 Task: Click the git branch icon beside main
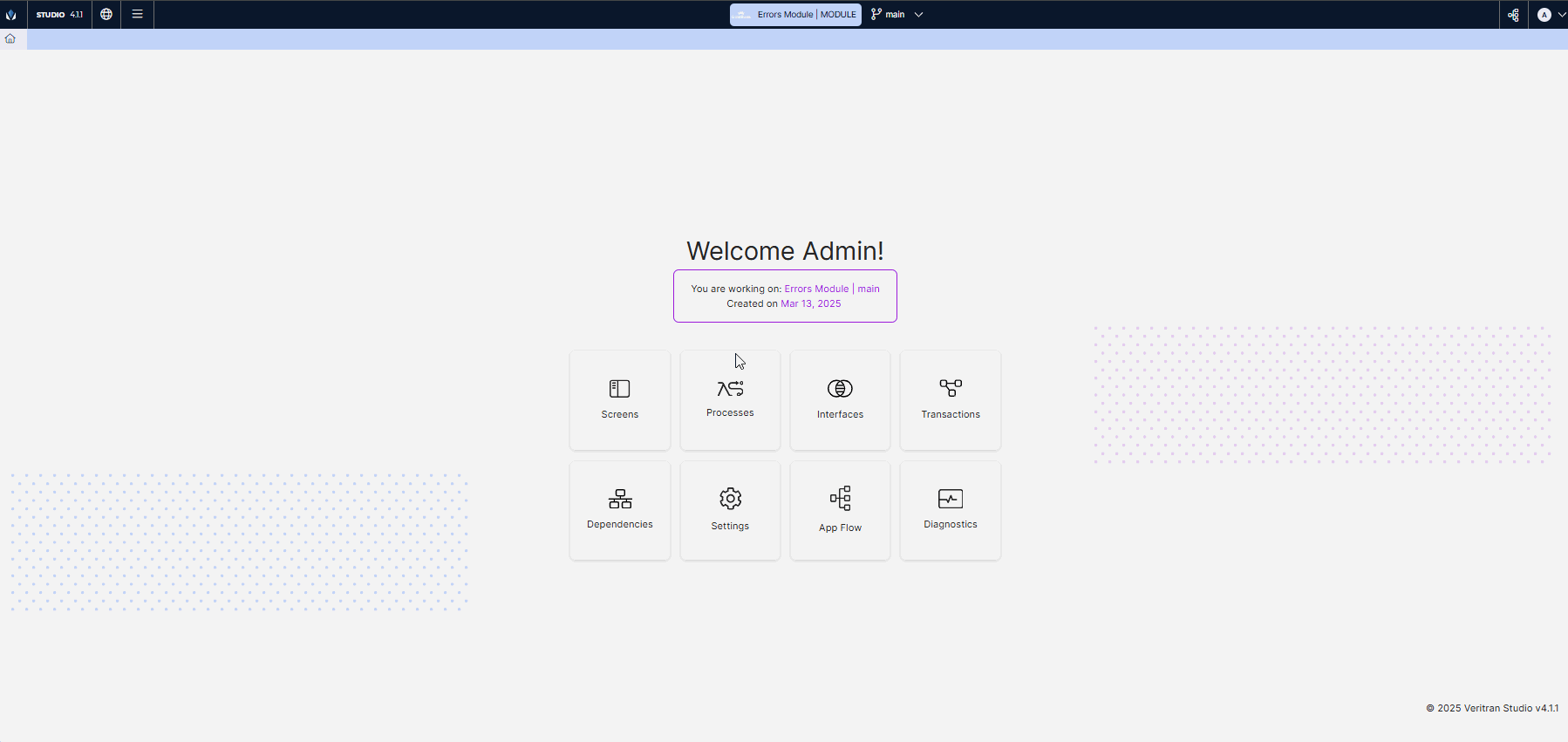click(x=876, y=14)
